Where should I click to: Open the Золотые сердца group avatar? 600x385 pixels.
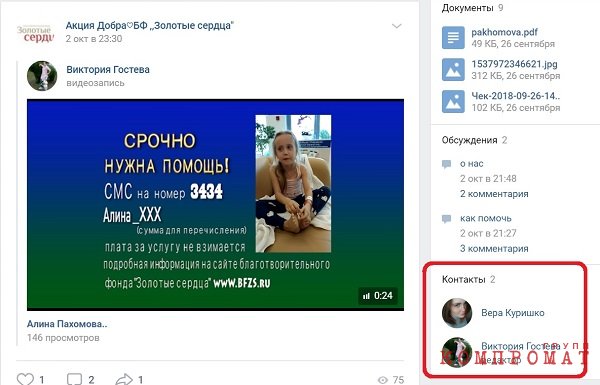(x=35, y=34)
